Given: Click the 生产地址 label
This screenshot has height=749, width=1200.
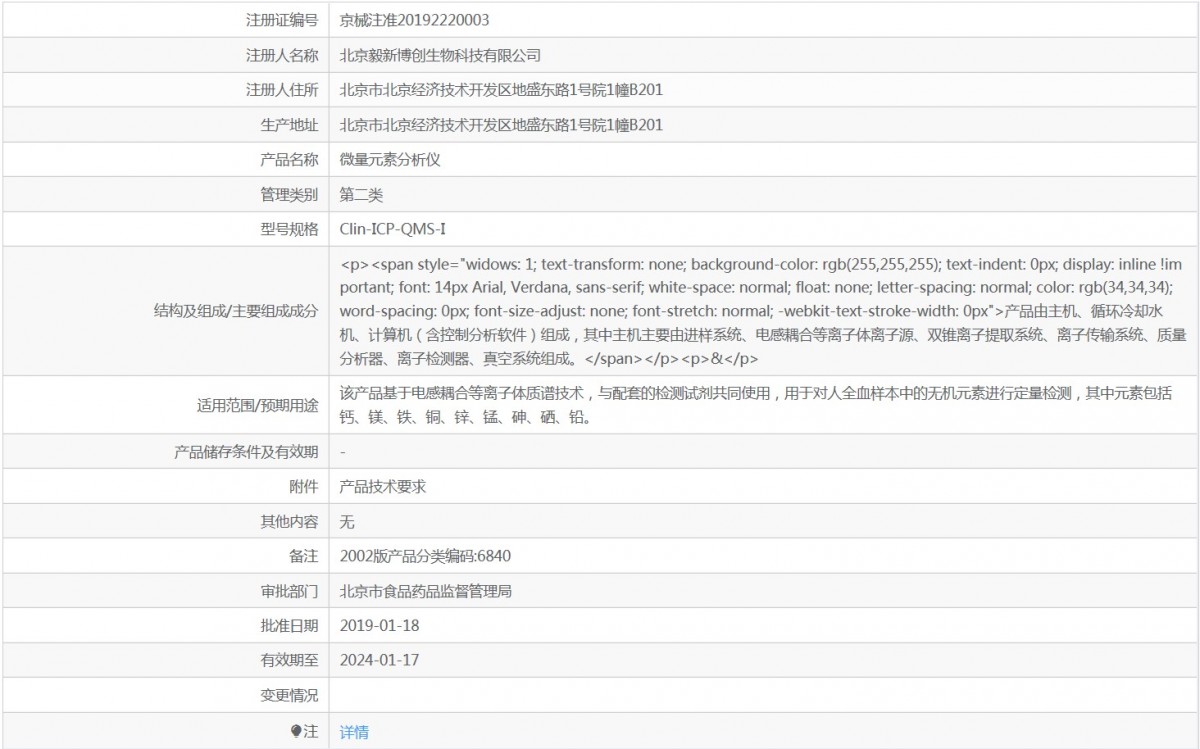Looking at the screenshot, I should 289,125.
